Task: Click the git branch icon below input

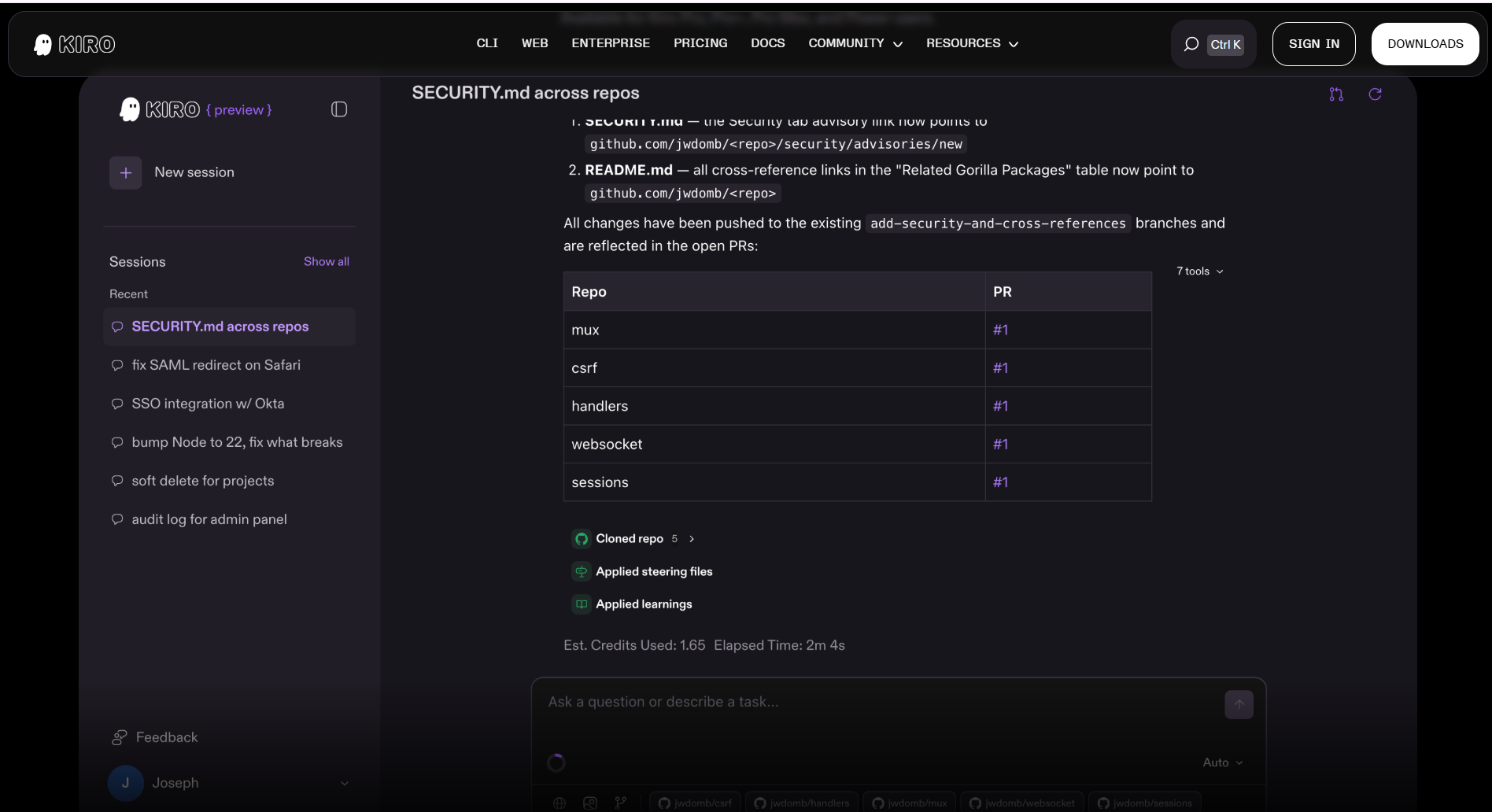Action: (x=621, y=803)
